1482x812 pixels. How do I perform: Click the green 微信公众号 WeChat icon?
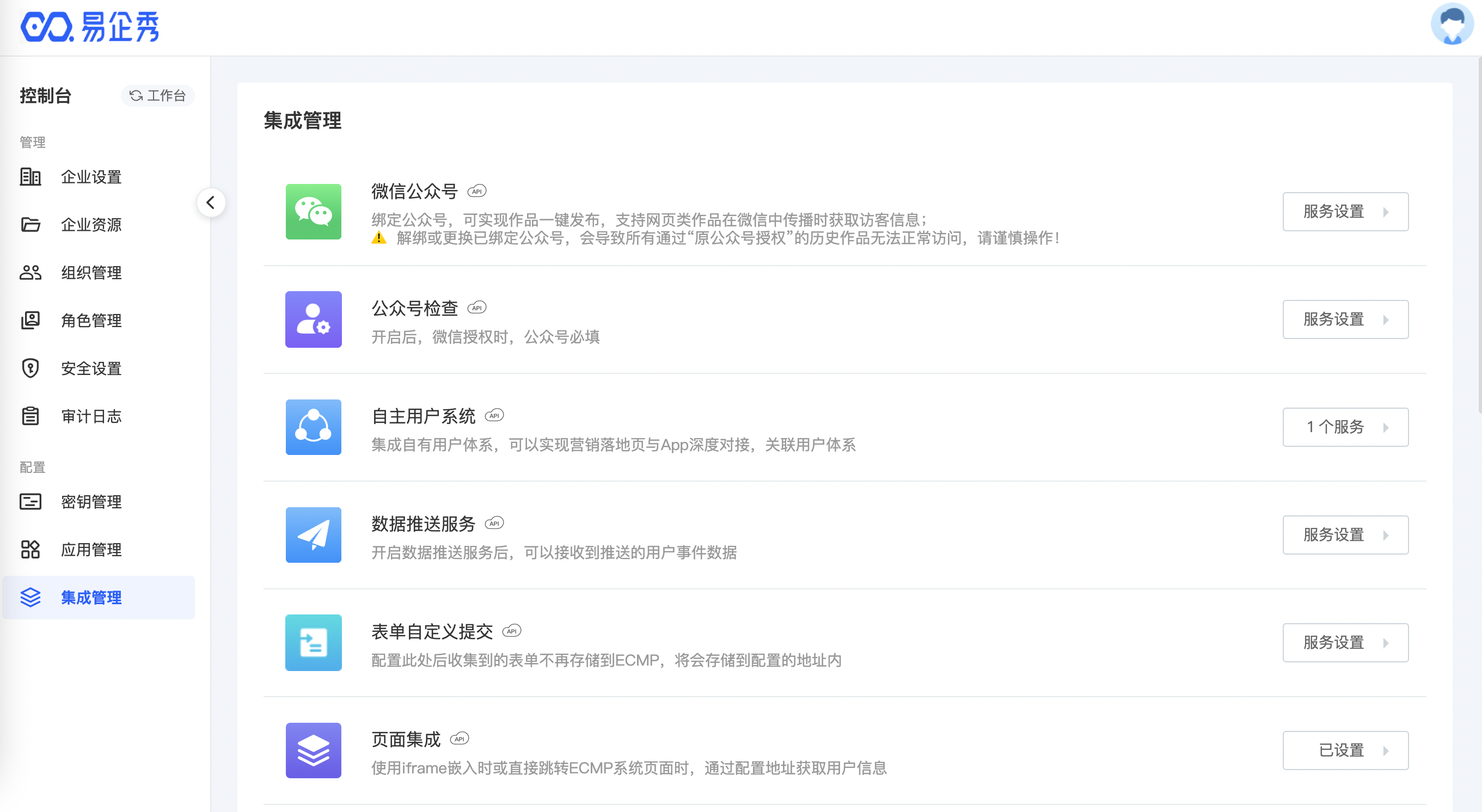click(x=314, y=212)
